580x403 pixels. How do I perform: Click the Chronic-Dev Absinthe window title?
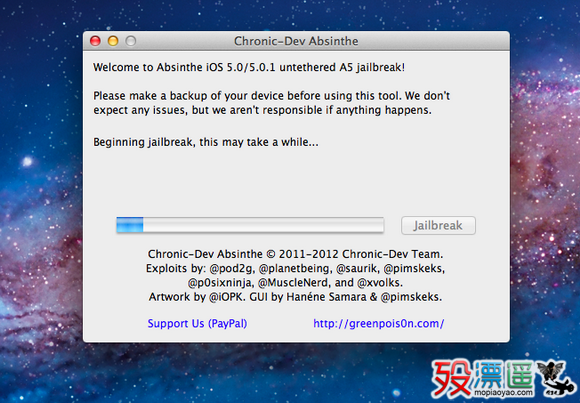click(x=296, y=41)
